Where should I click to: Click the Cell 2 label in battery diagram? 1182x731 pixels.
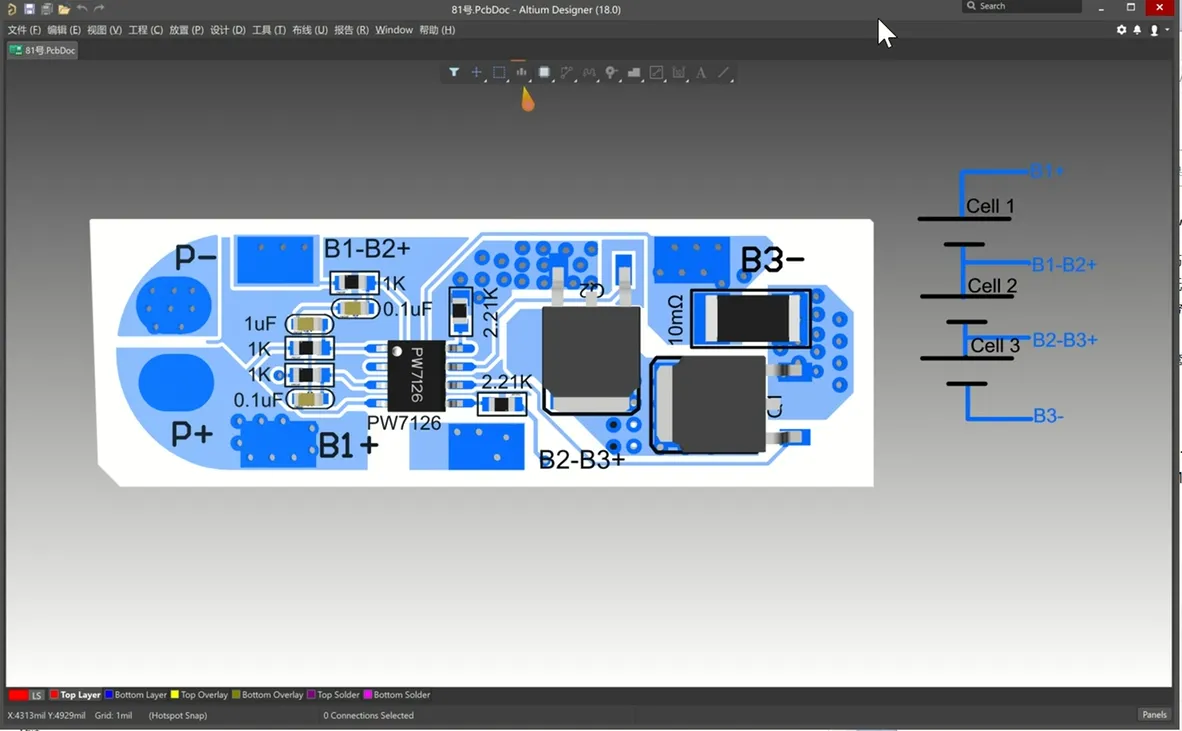(992, 286)
